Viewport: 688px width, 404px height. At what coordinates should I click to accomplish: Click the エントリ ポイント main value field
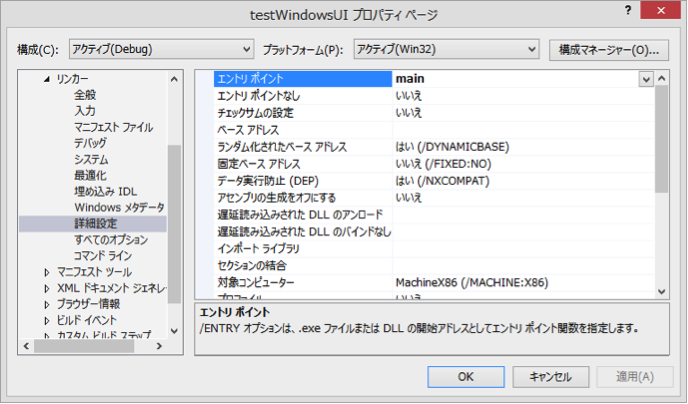point(515,79)
